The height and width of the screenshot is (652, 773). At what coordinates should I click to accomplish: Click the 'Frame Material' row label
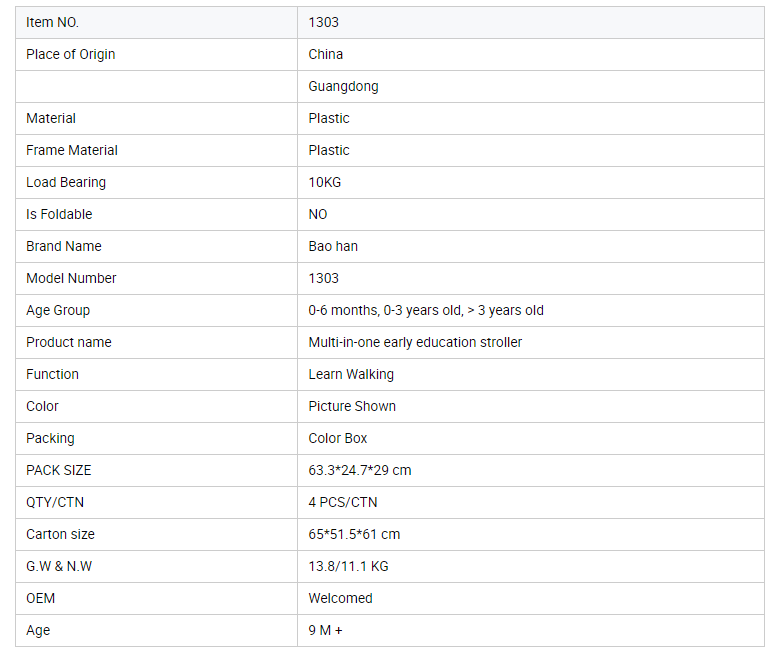[71, 150]
